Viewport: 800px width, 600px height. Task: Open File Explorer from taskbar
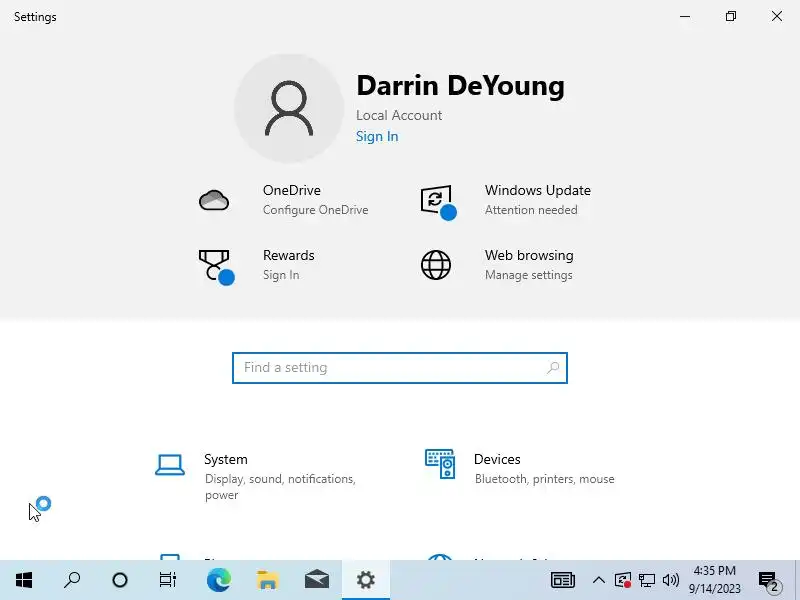tap(267, 580)
